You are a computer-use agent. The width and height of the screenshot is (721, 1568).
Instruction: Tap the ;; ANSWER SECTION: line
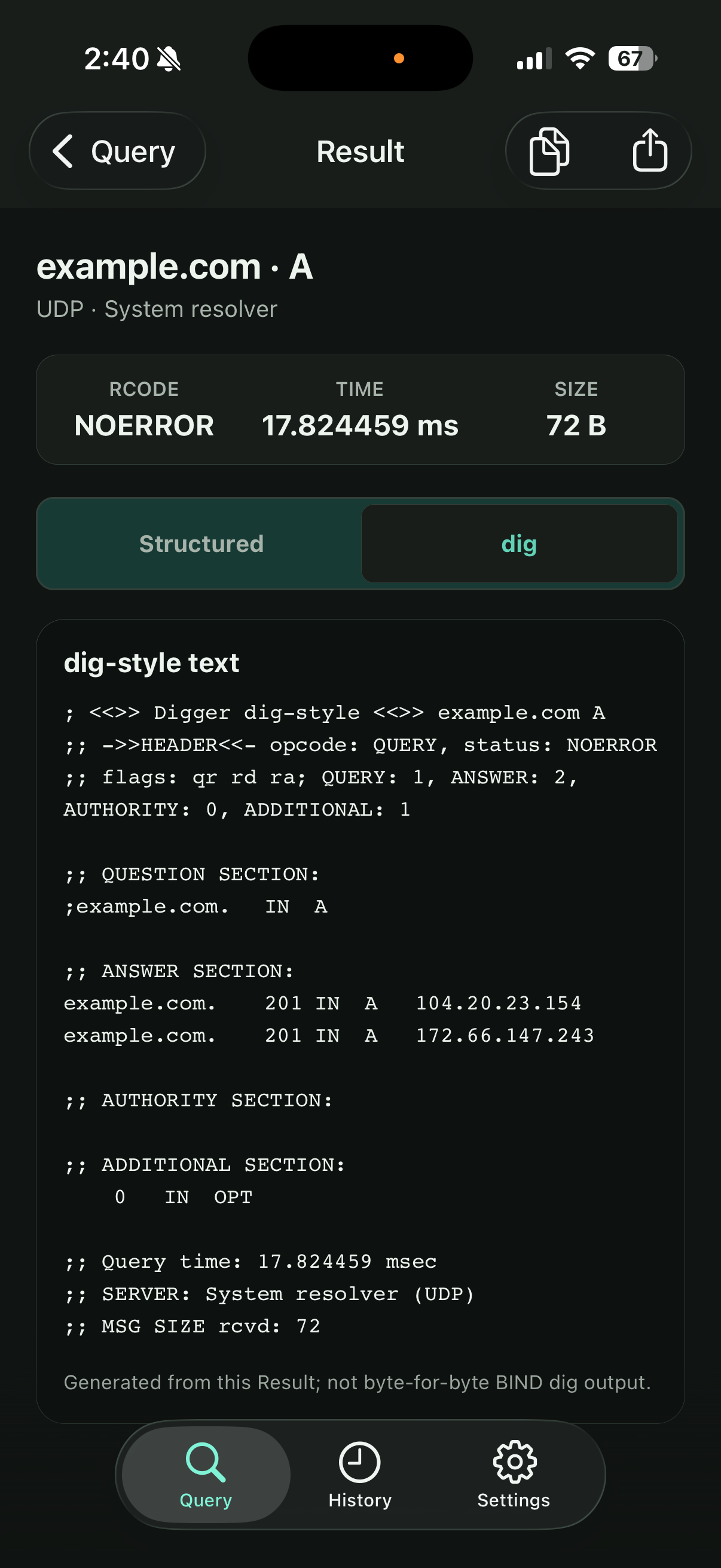179,971
